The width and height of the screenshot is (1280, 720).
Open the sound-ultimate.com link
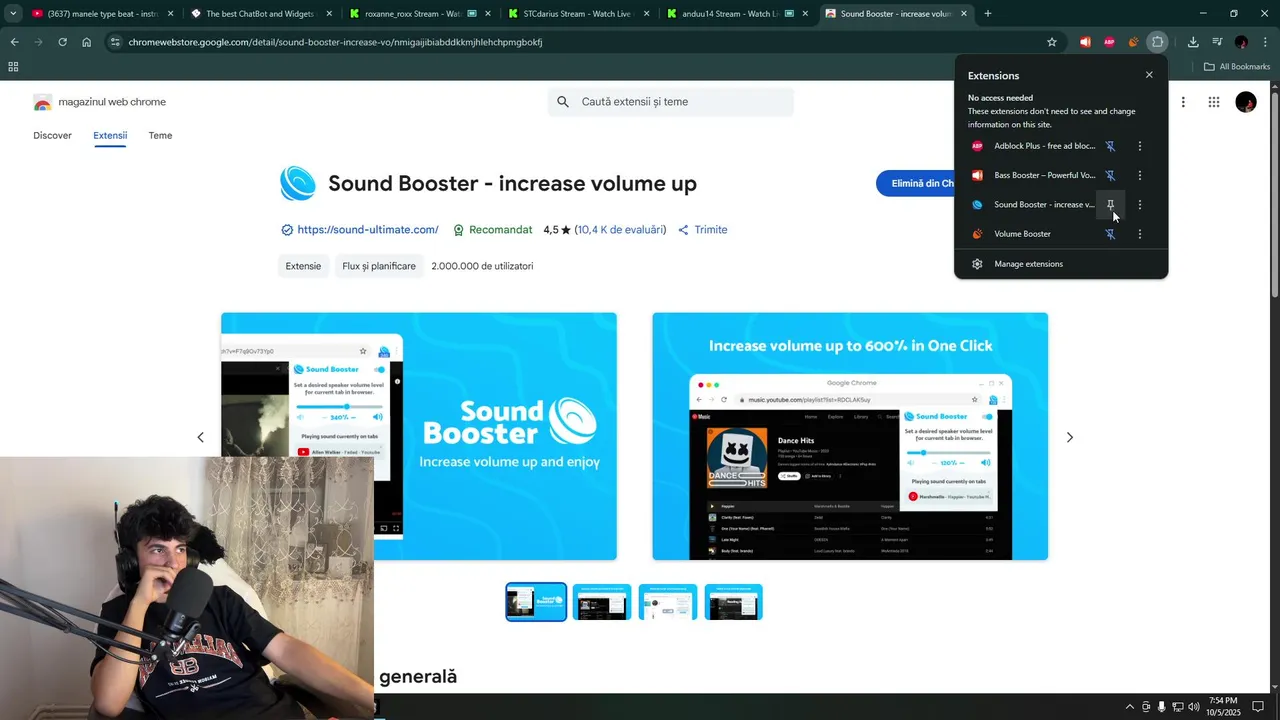pos(368,230)
